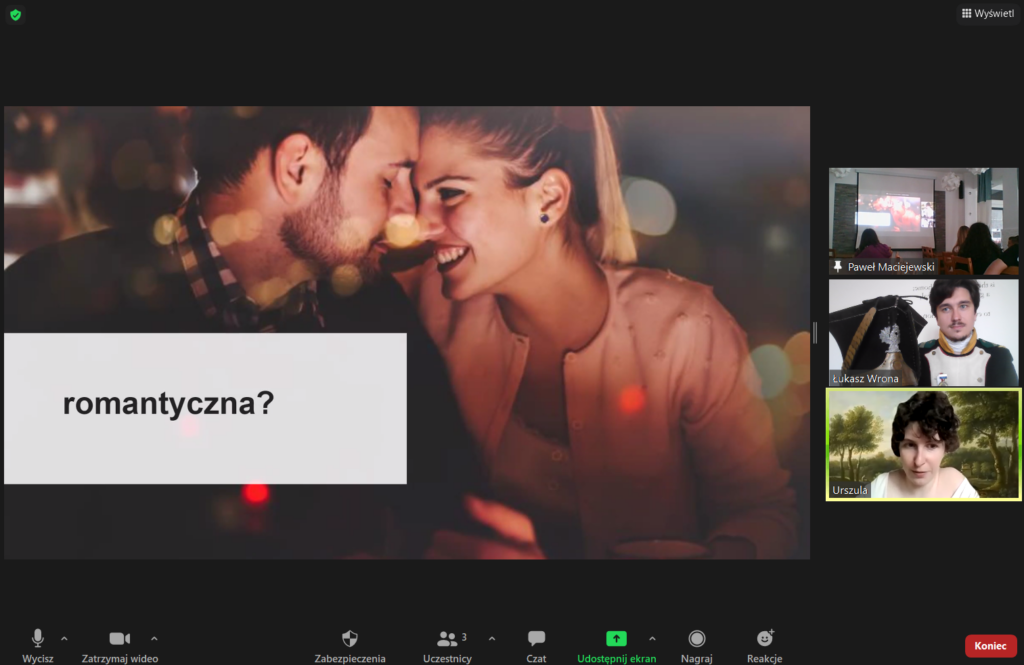
Task: Click the pin icon on Paweł Maciejewski's tile
Action: click(x=838, y=267)
